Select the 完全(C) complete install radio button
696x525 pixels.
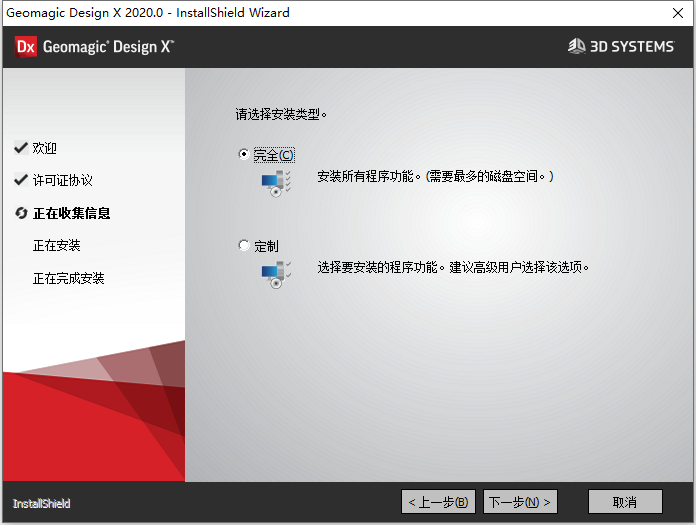point(244,154)
